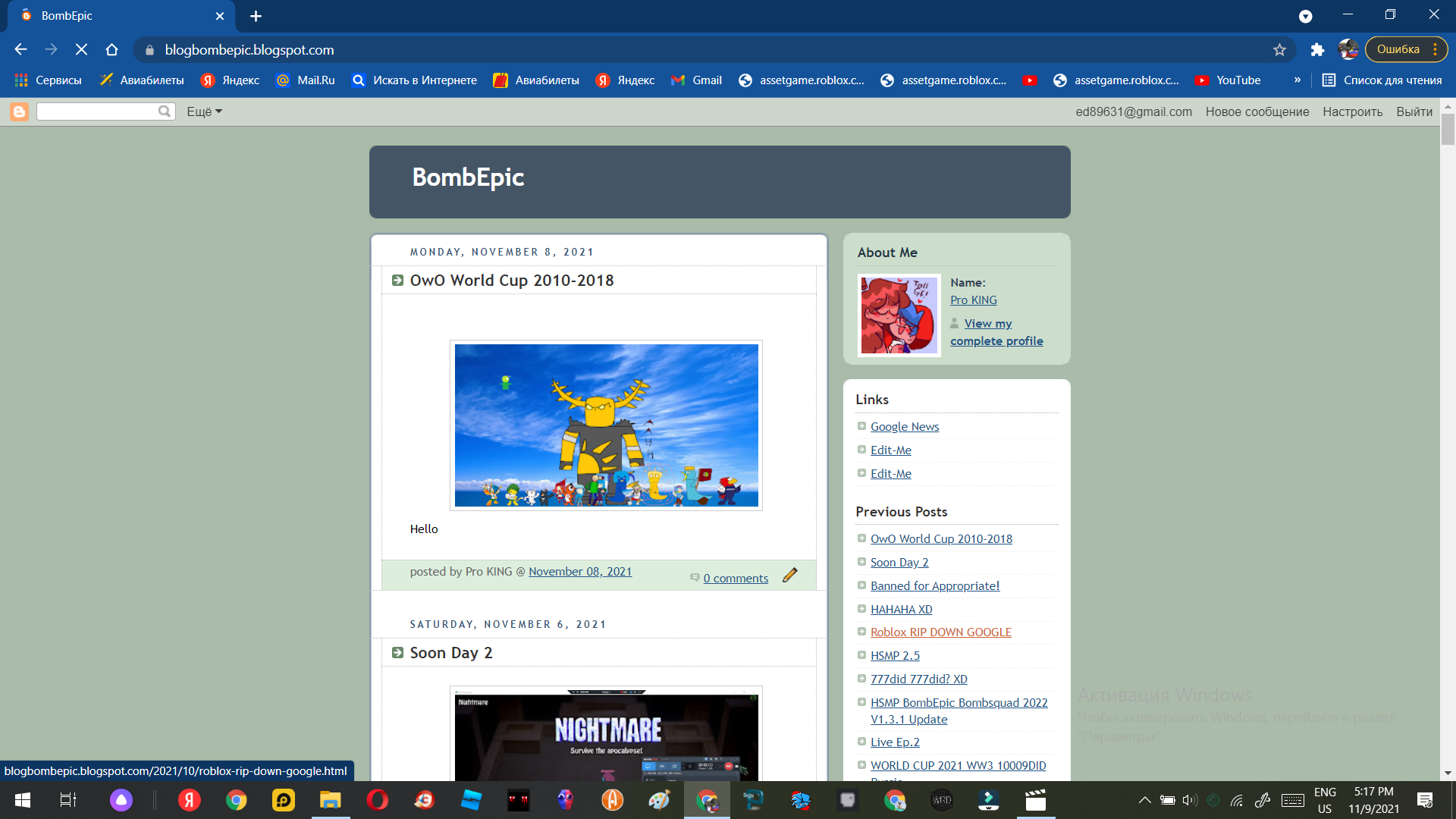
Task: Click the pencil edit icon on OwO post
Action: pos(790,575)
